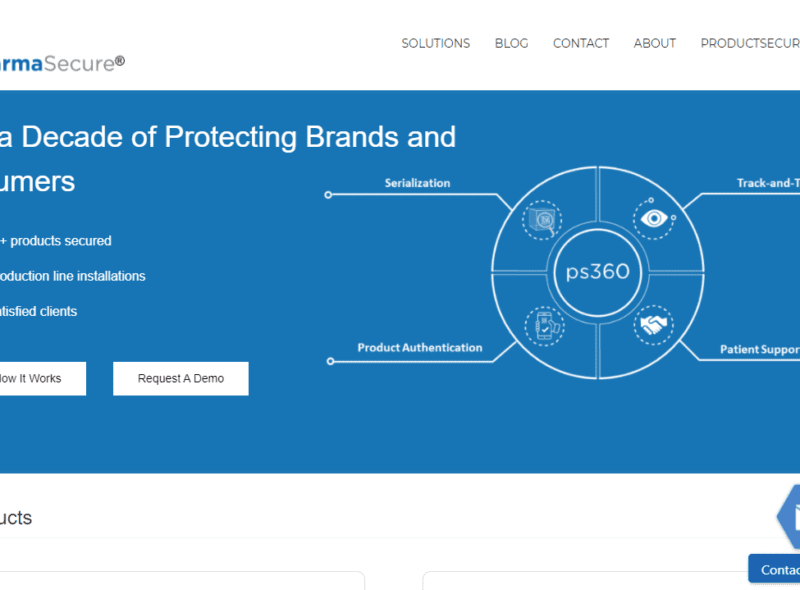Go to the BLOG page
Screen dimensions: 800x590
click(511, 43)
